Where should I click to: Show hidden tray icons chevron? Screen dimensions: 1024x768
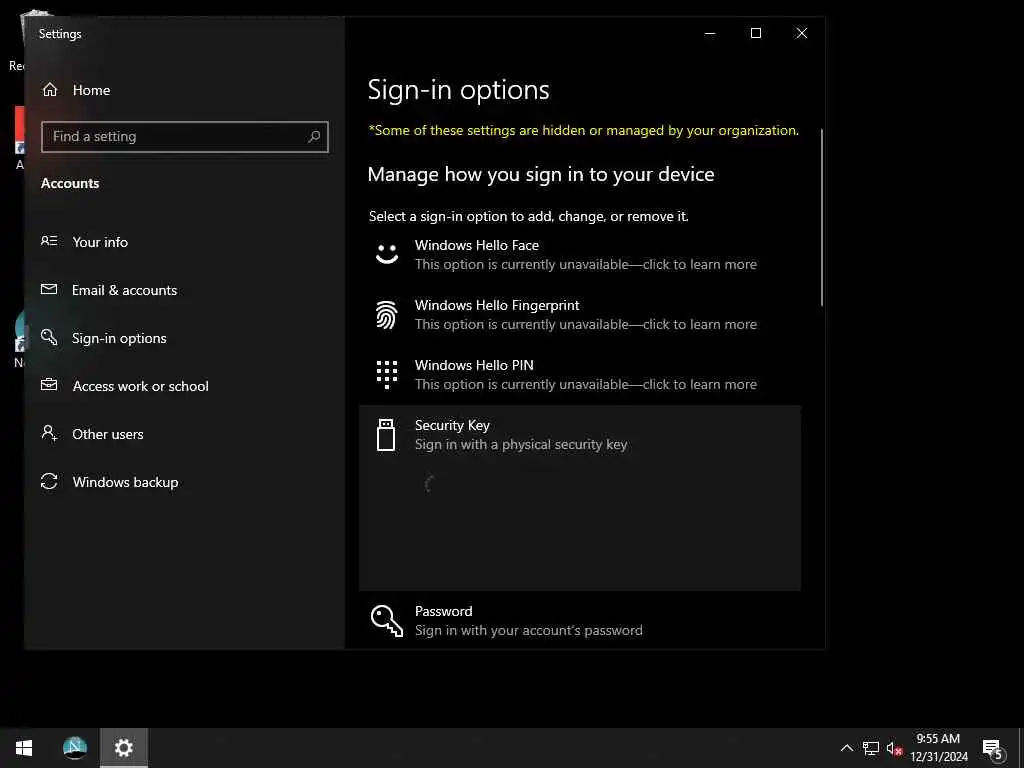click(847, 748)
